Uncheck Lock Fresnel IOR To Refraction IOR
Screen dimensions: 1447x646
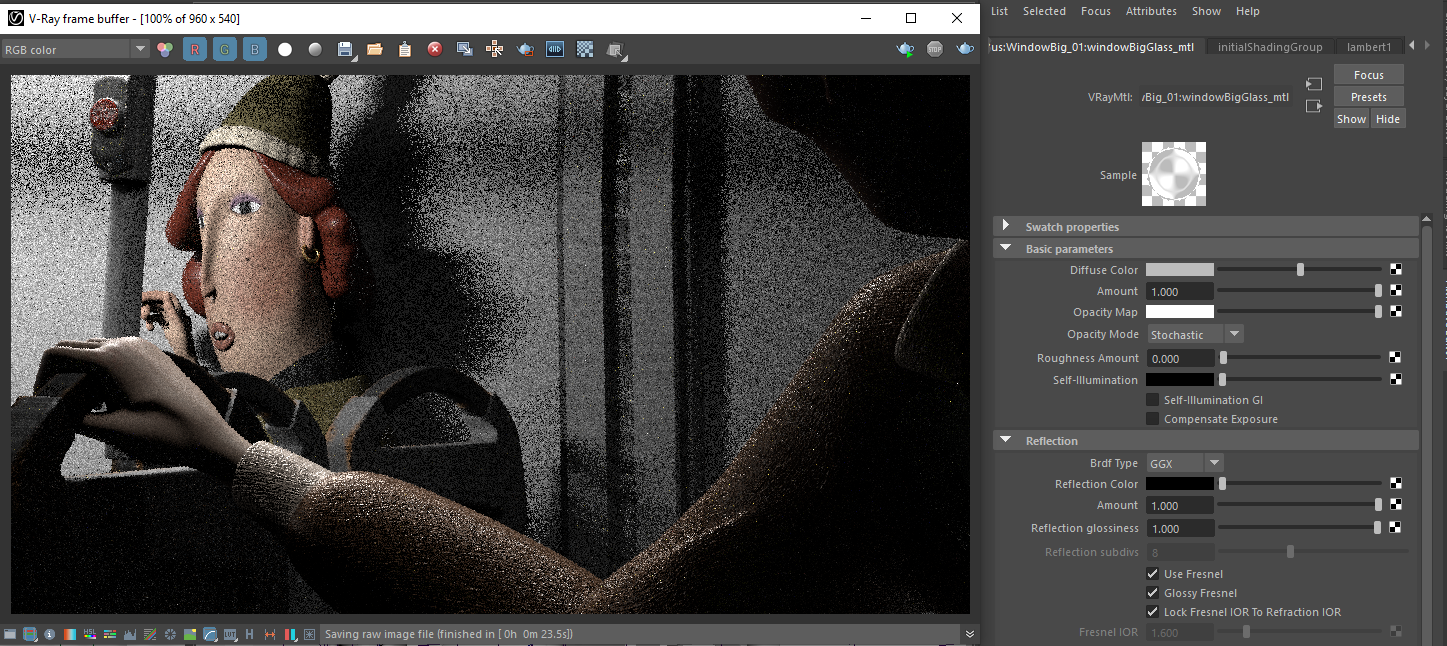[1152, 612]
